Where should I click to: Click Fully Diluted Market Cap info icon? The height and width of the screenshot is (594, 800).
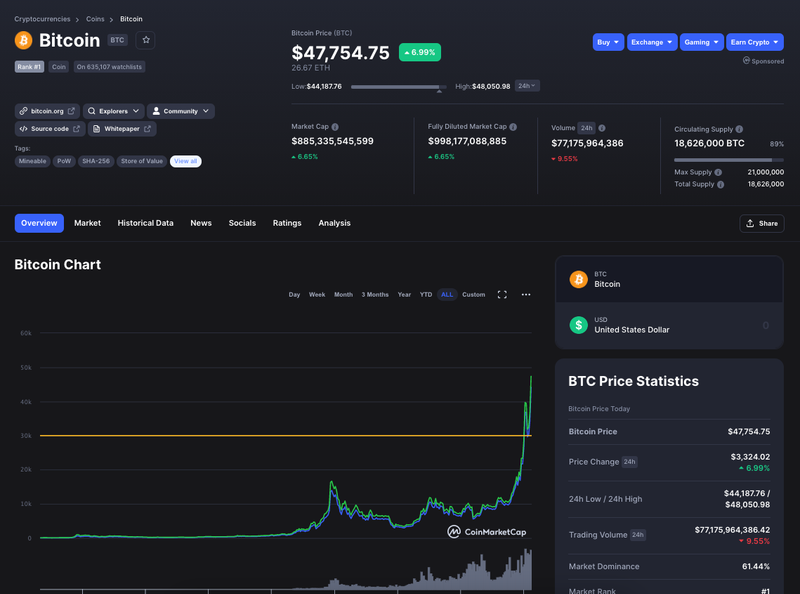(513, 127)
